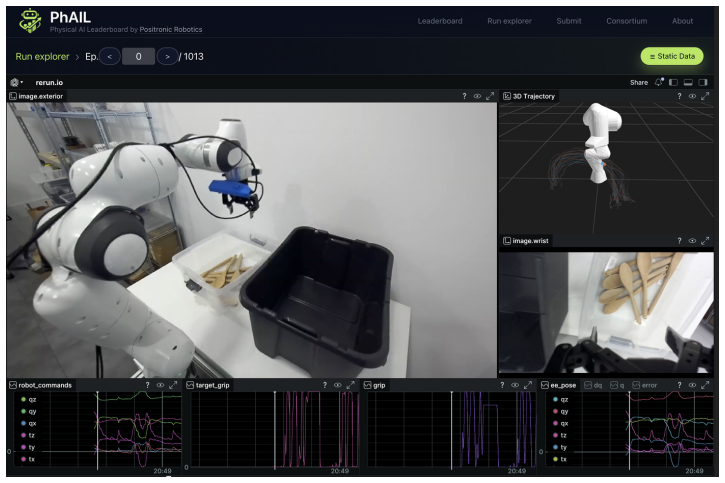Screen dimensions: 725x483
Task: Click the robot arm model in 3D Trajectory
Action: pos(600,142)
